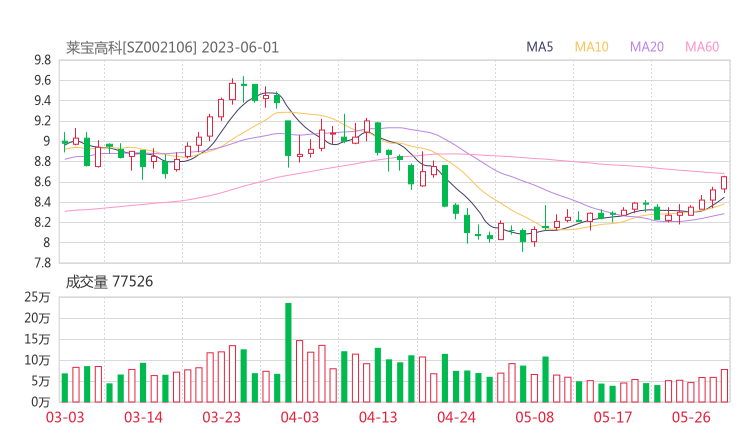Toggle the MA5 legend label
Image resolution: width=740 pixels, height=440 pixels.
540,47
